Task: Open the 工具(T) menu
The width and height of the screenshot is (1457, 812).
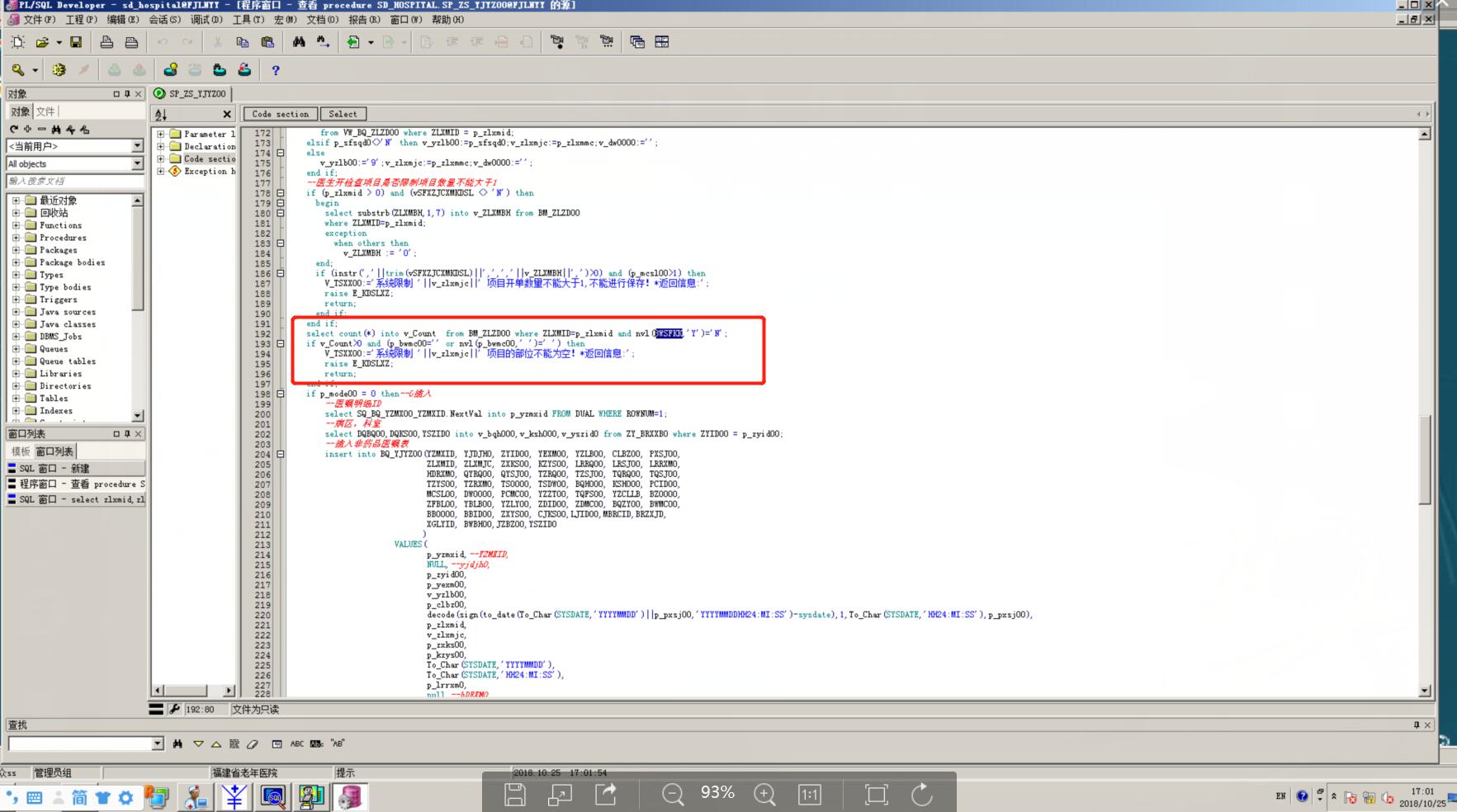Action: tap(248, 19)
